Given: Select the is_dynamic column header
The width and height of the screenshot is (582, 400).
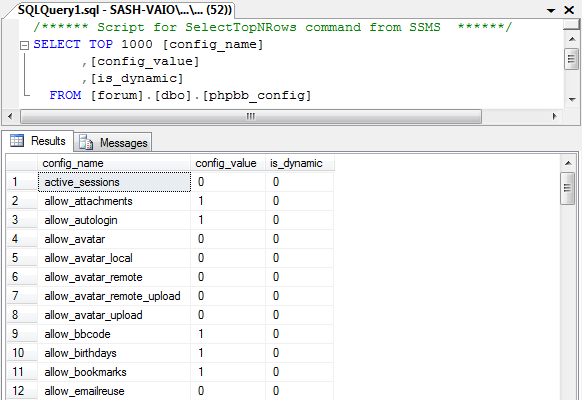Looking at the screenshot, I should click(300, 163).
